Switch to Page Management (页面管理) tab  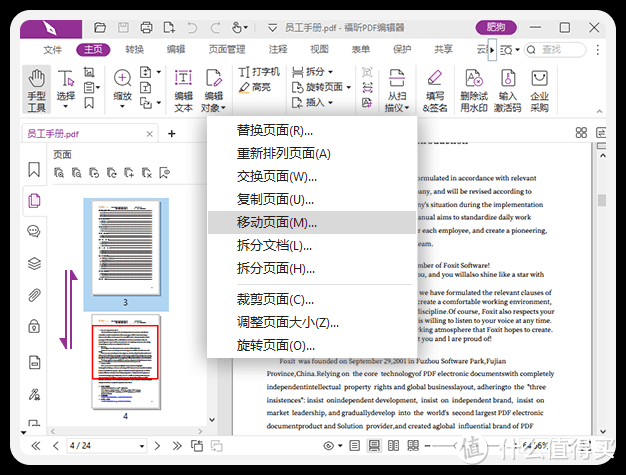tap(227, 49)
